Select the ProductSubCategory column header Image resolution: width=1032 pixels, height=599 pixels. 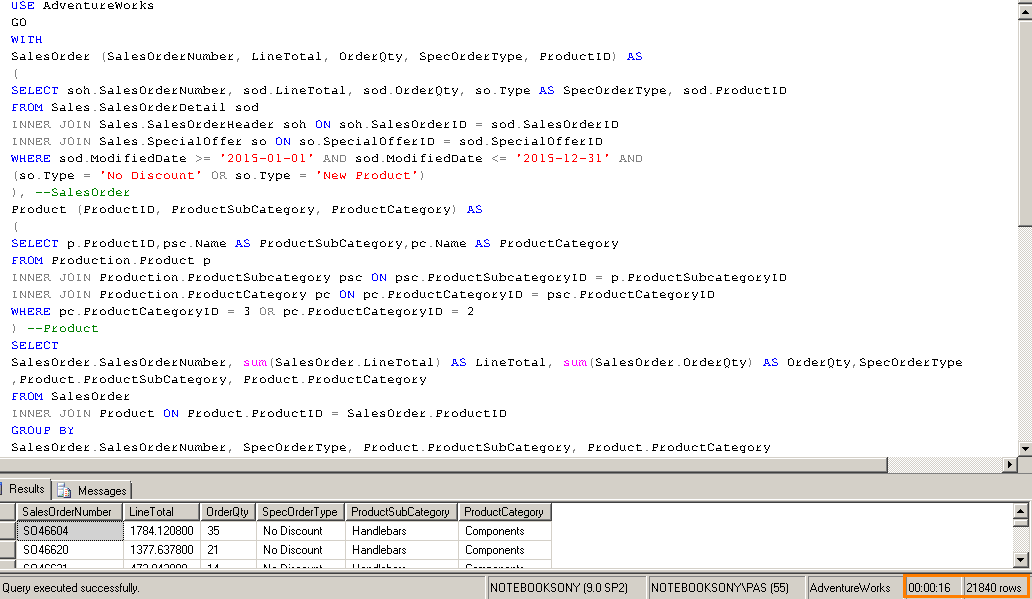pos(400,512)
